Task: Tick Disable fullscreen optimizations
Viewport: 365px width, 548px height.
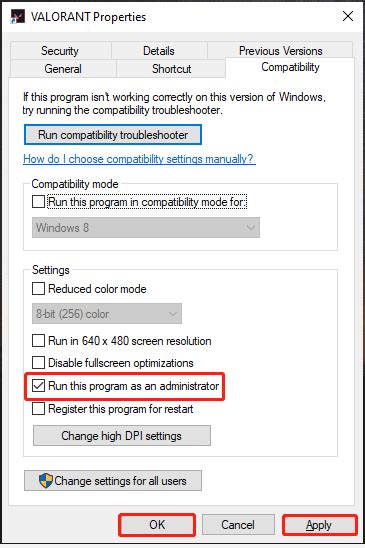Action: [38, 363]
